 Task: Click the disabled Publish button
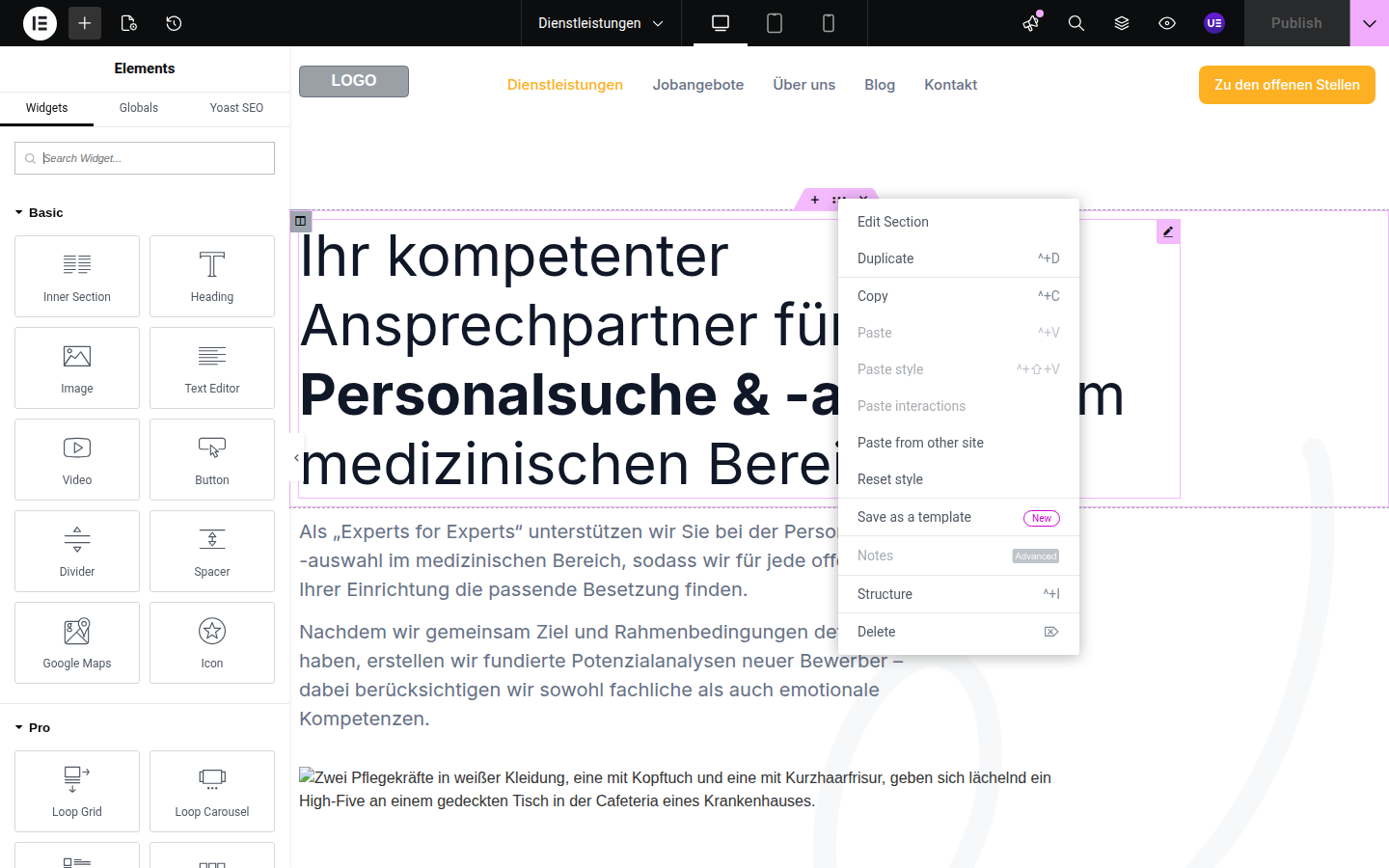click(1296, 23)
